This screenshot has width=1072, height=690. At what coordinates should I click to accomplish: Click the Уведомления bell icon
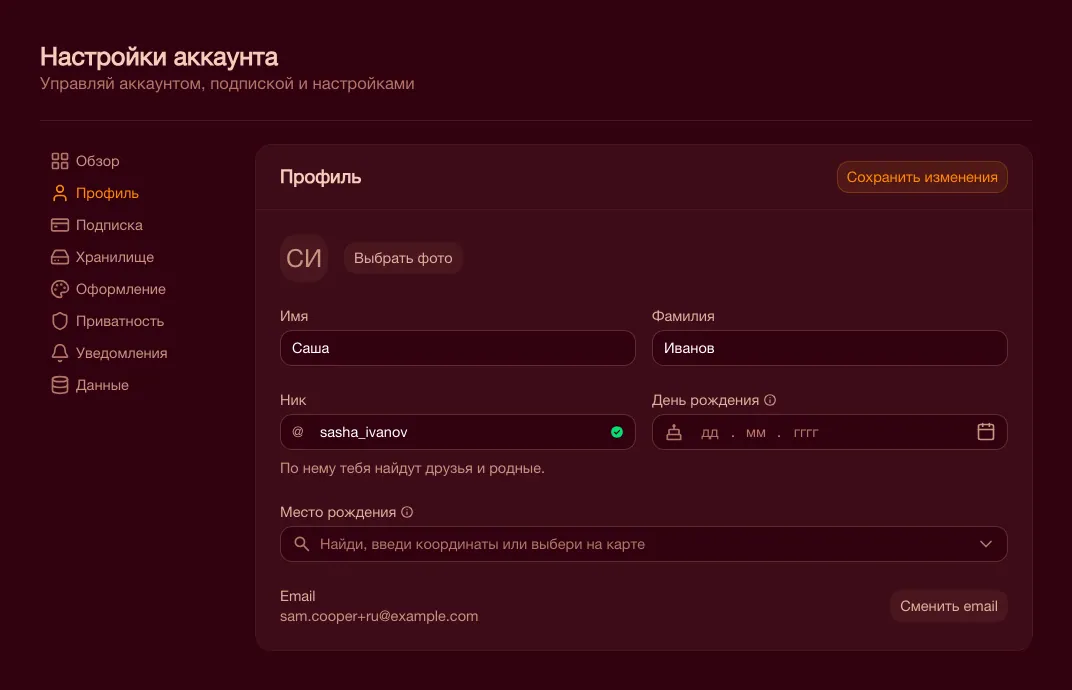point(59,353)
